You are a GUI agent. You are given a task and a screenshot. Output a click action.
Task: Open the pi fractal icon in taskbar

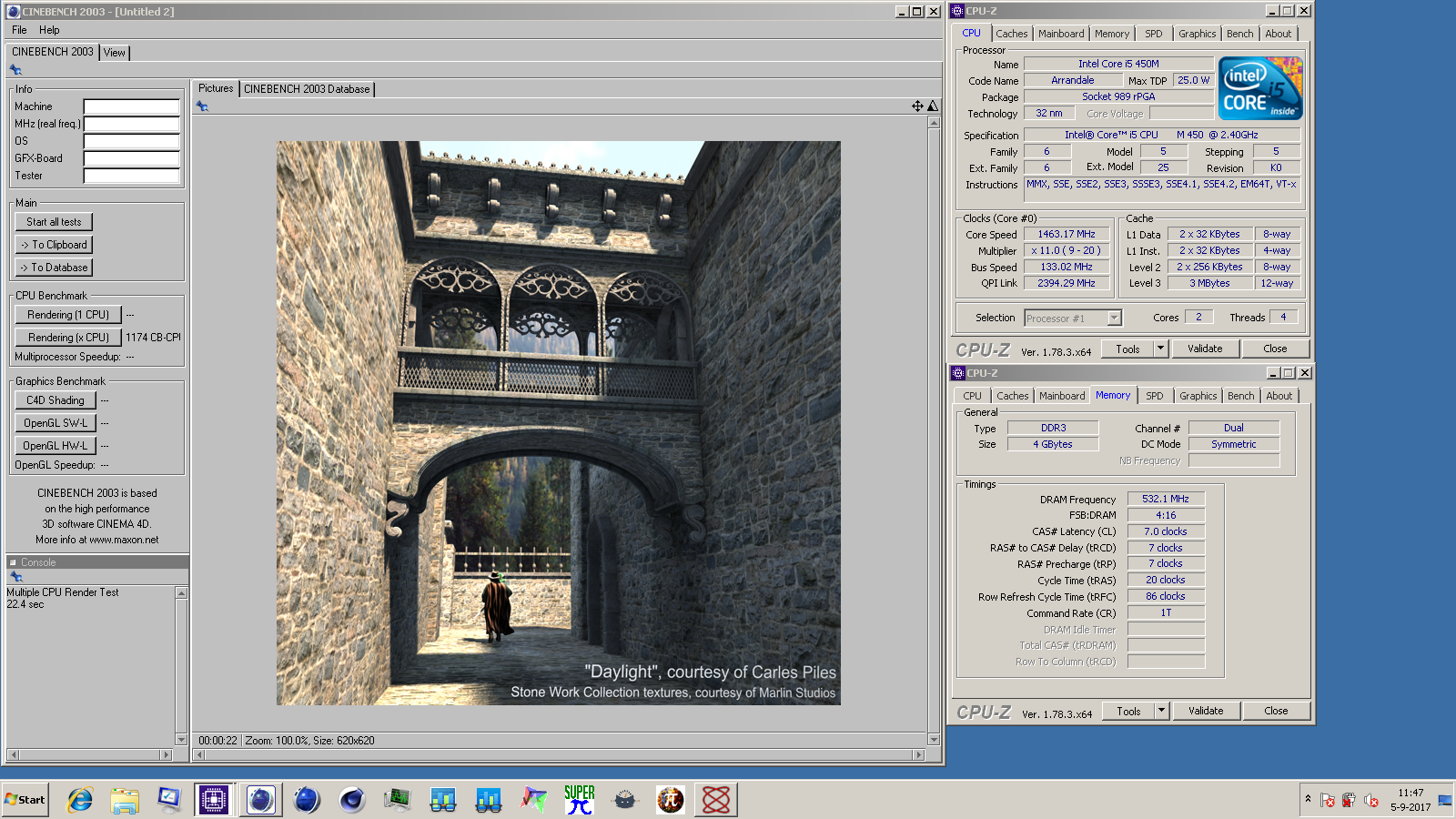671,800
